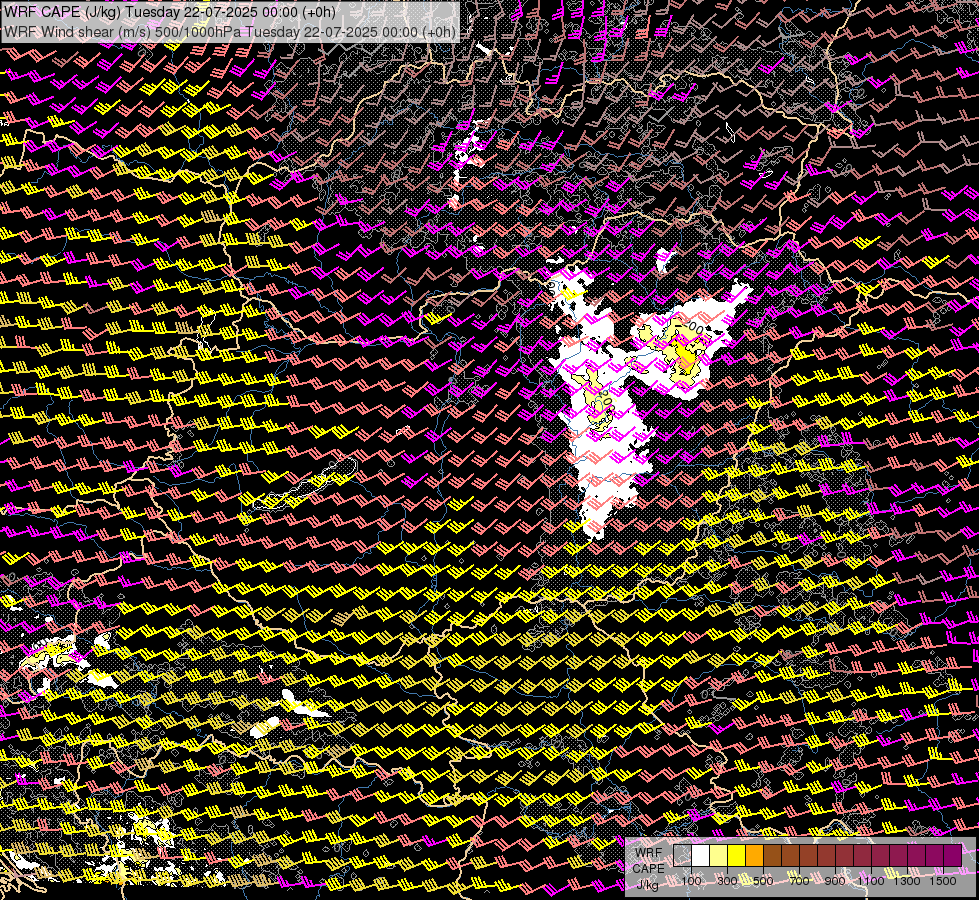Click the 'WRF' label in the legend
The width and height of the screenshot is (979, 900).
tap(649, 853)
